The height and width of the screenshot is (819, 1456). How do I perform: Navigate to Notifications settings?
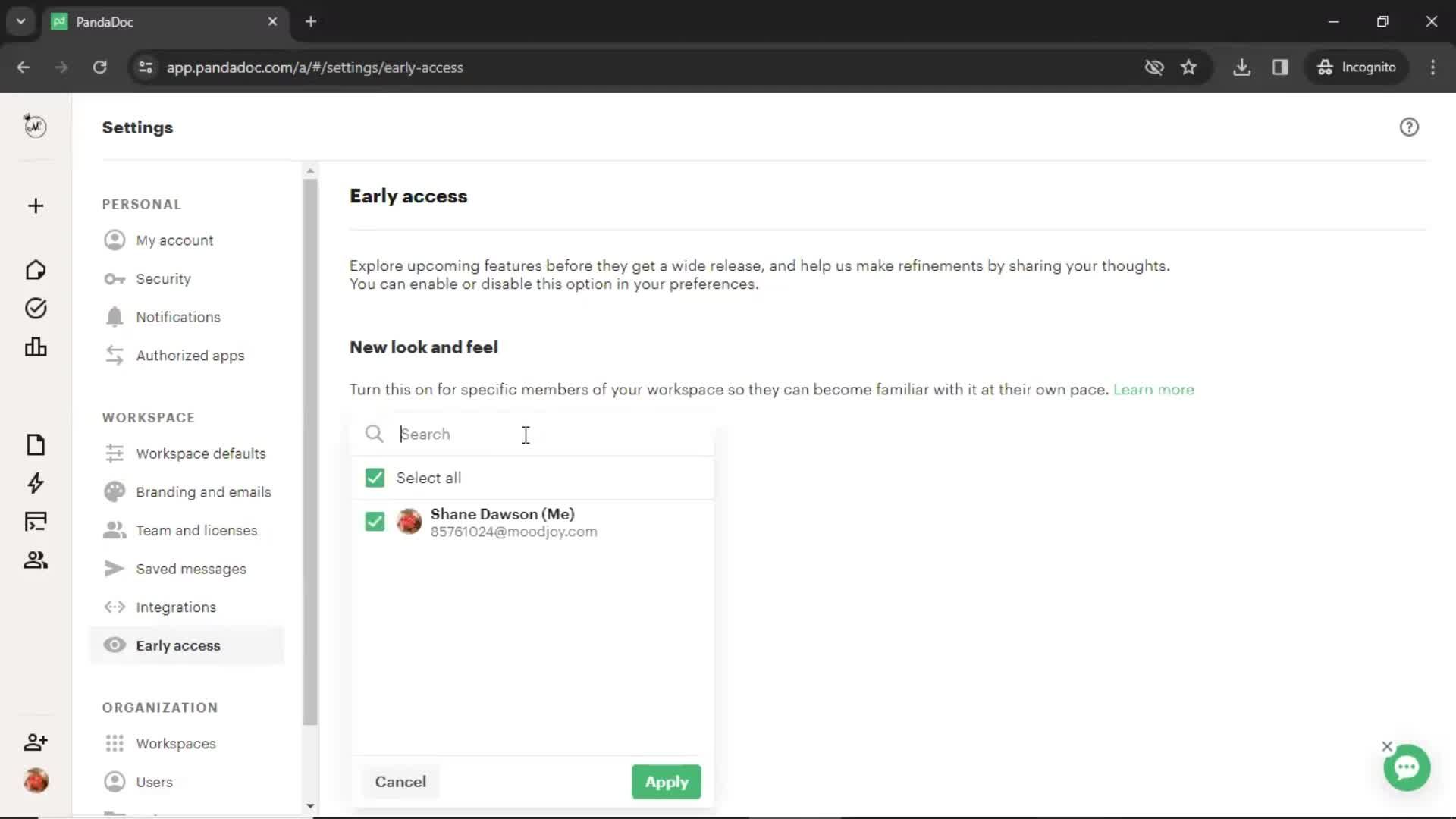tap(178, 317)
